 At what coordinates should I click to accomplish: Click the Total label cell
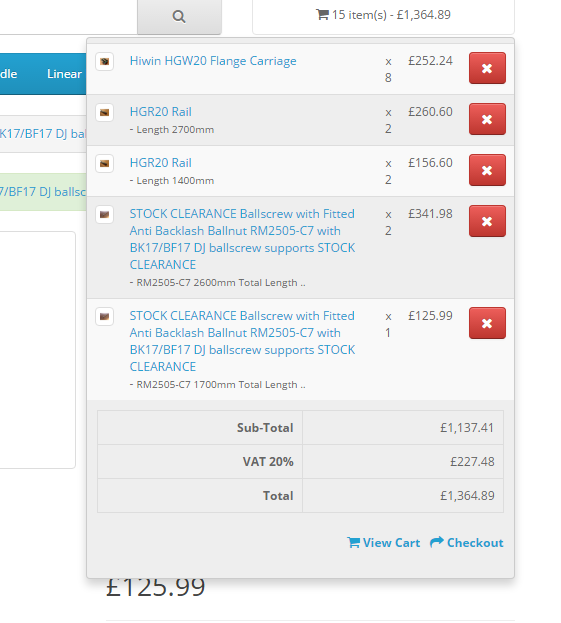200,495
